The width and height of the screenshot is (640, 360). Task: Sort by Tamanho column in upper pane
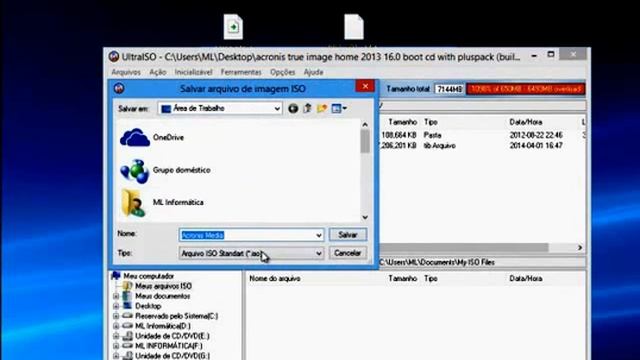[x=402, y=122]
